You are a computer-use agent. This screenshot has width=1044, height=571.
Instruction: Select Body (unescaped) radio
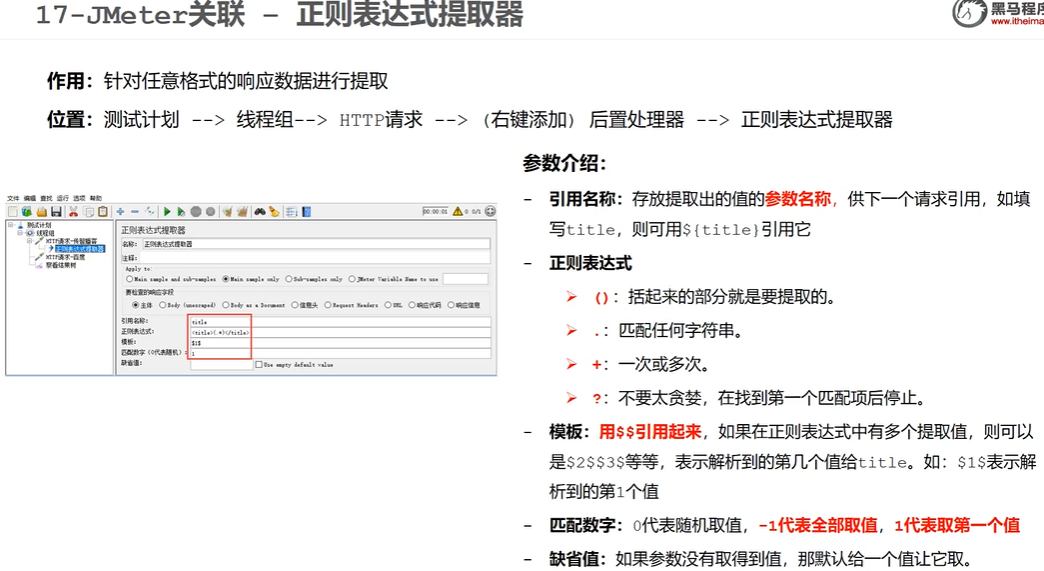click(162, 305)
